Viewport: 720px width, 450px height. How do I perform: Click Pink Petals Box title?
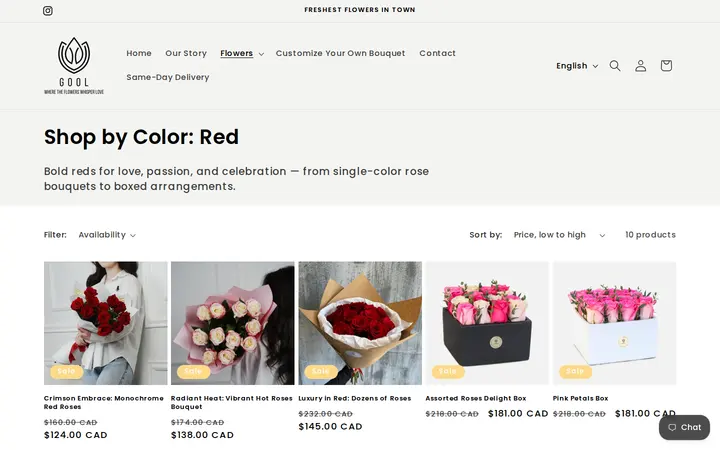580,398
